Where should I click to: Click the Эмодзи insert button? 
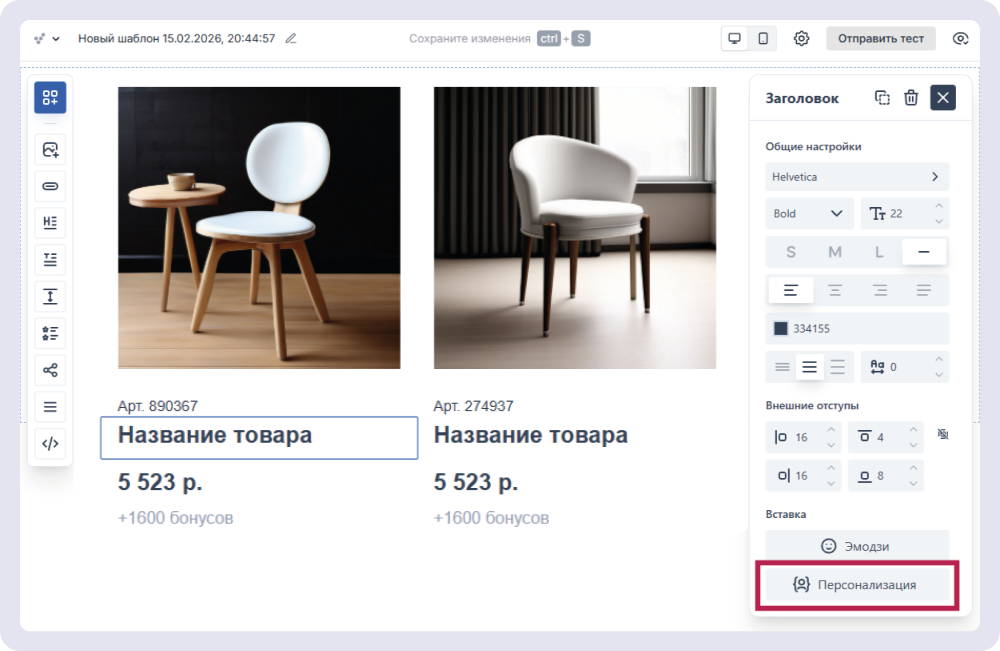[x=857, y=546]
